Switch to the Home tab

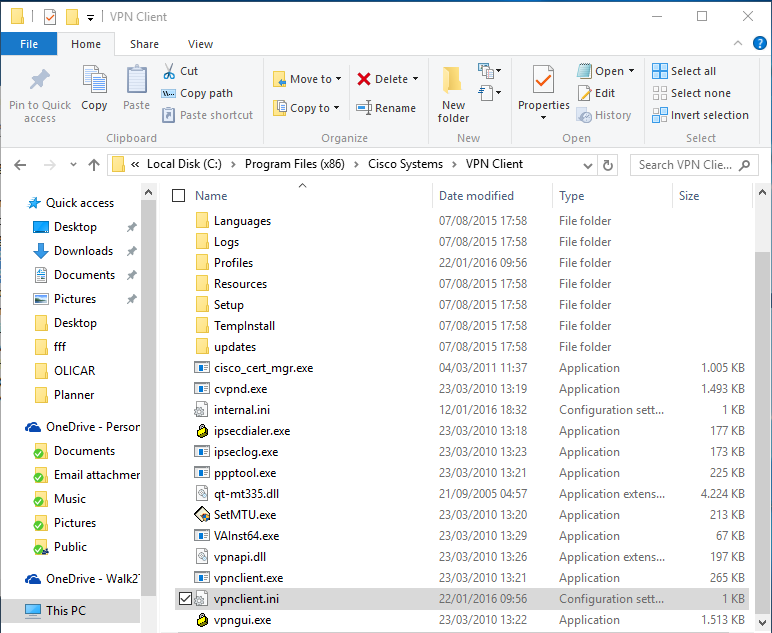[86, 44]
